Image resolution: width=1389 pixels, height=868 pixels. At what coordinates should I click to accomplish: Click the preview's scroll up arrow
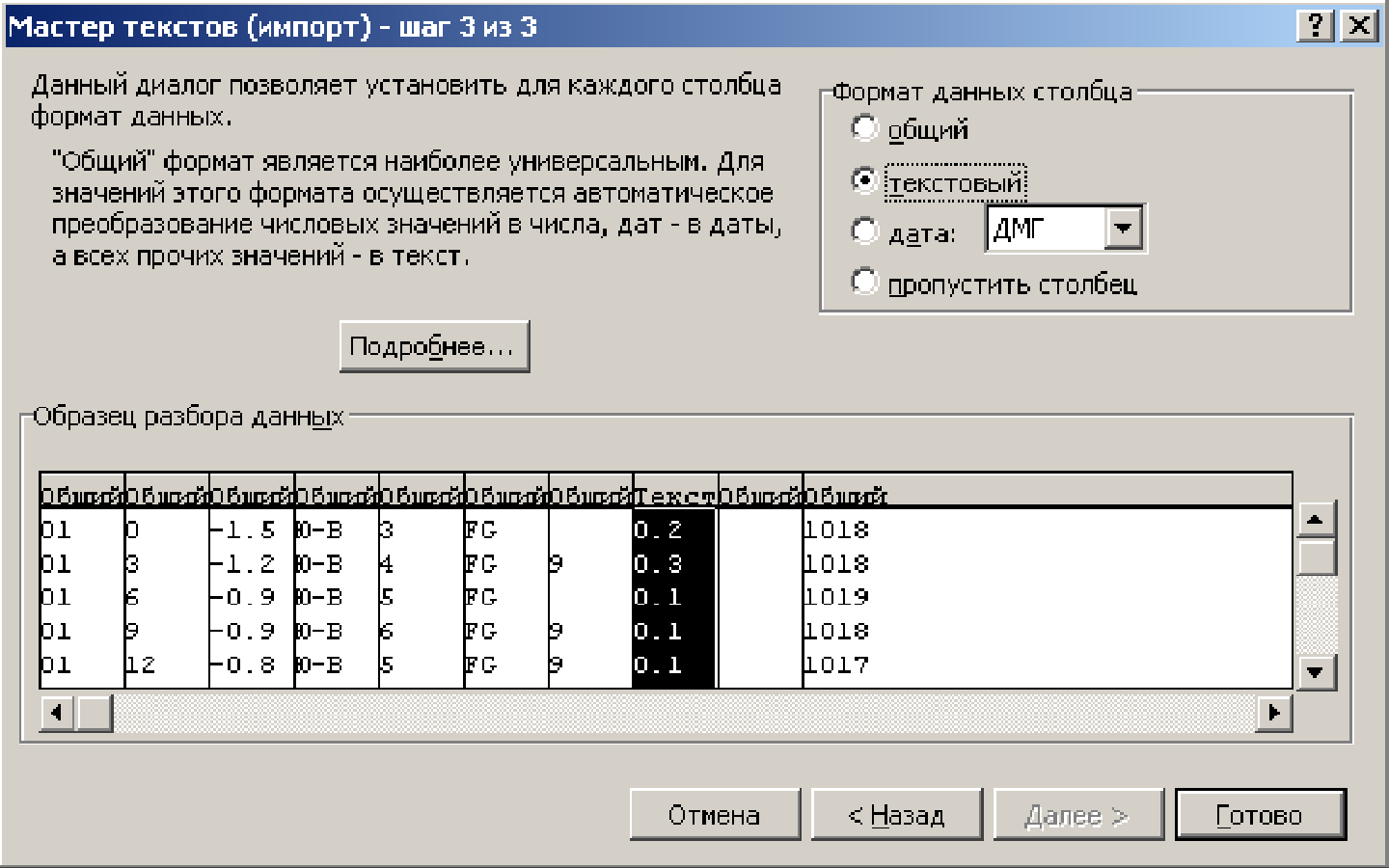click(1316, 520)
